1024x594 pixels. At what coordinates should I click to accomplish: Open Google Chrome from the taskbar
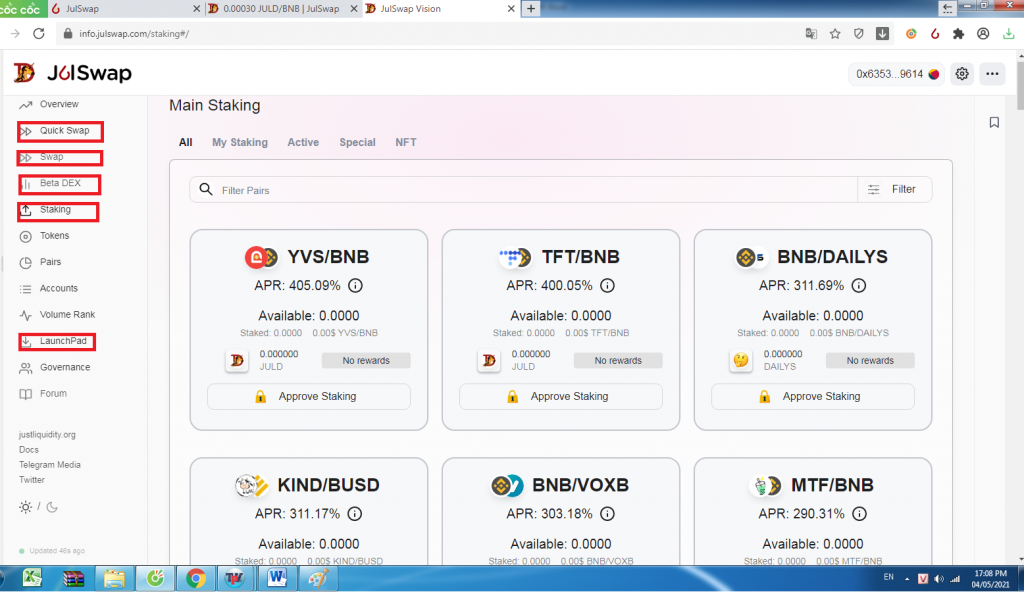tap(195, 578)
